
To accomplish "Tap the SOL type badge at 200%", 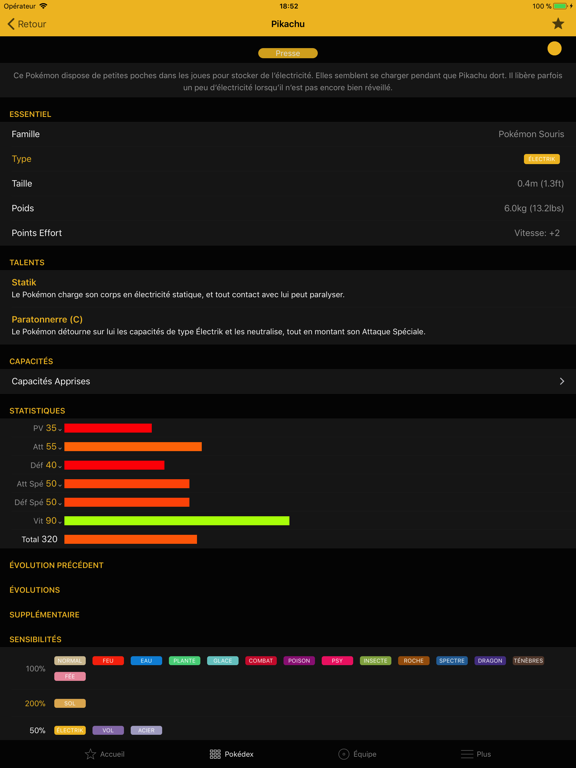I will coord(70,703).
